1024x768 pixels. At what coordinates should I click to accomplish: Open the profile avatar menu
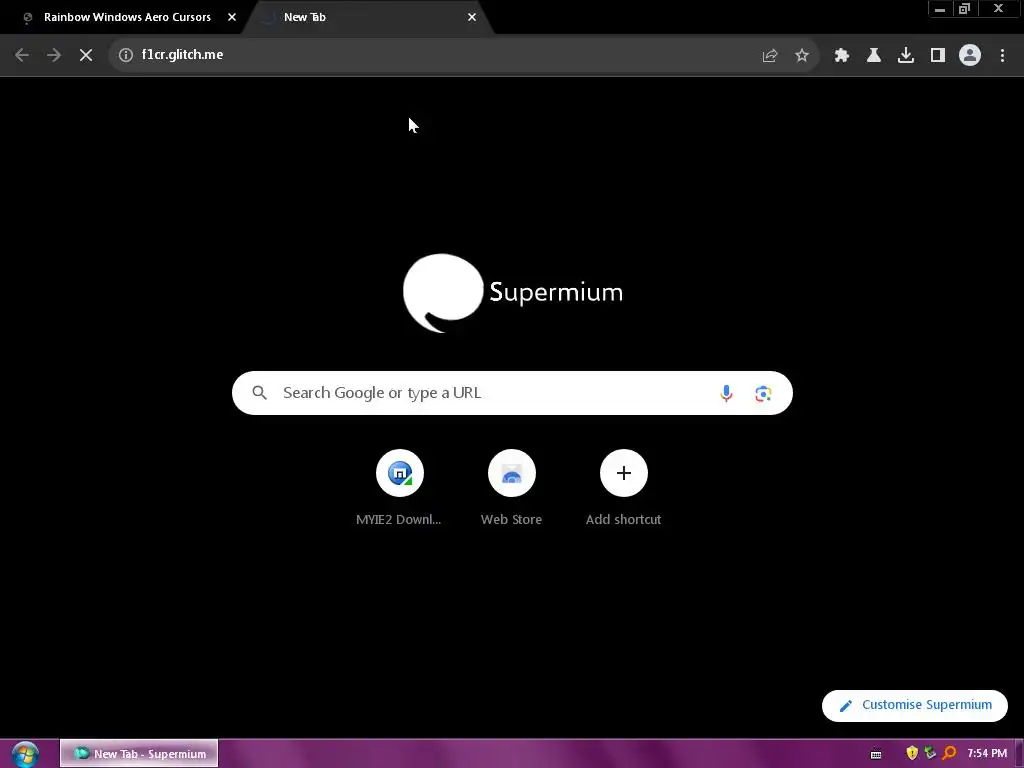(970, 55)
